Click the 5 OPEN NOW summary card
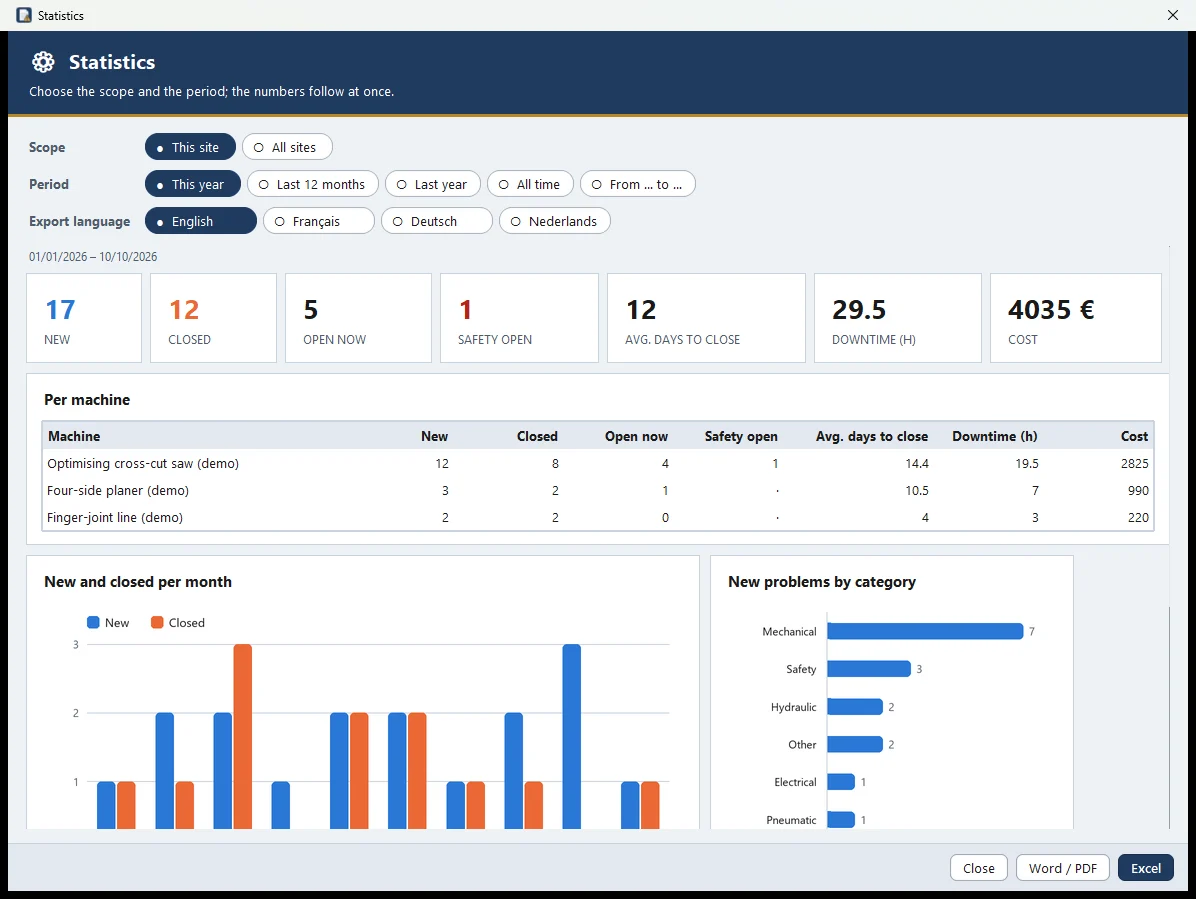The height and width of the screenshot is (899, 1196). pyautogui.click(x=358, y=318)
